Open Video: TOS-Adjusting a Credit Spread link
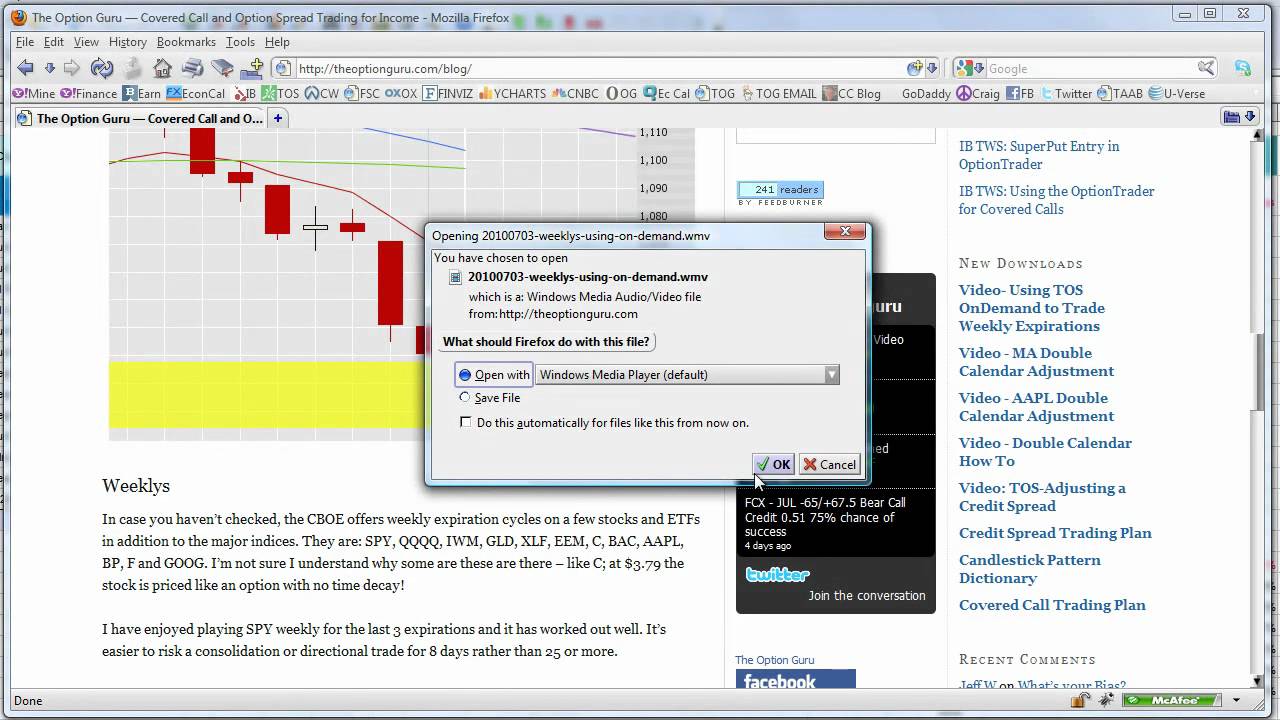This screenshot has width=1280, height=720. 1042,497
